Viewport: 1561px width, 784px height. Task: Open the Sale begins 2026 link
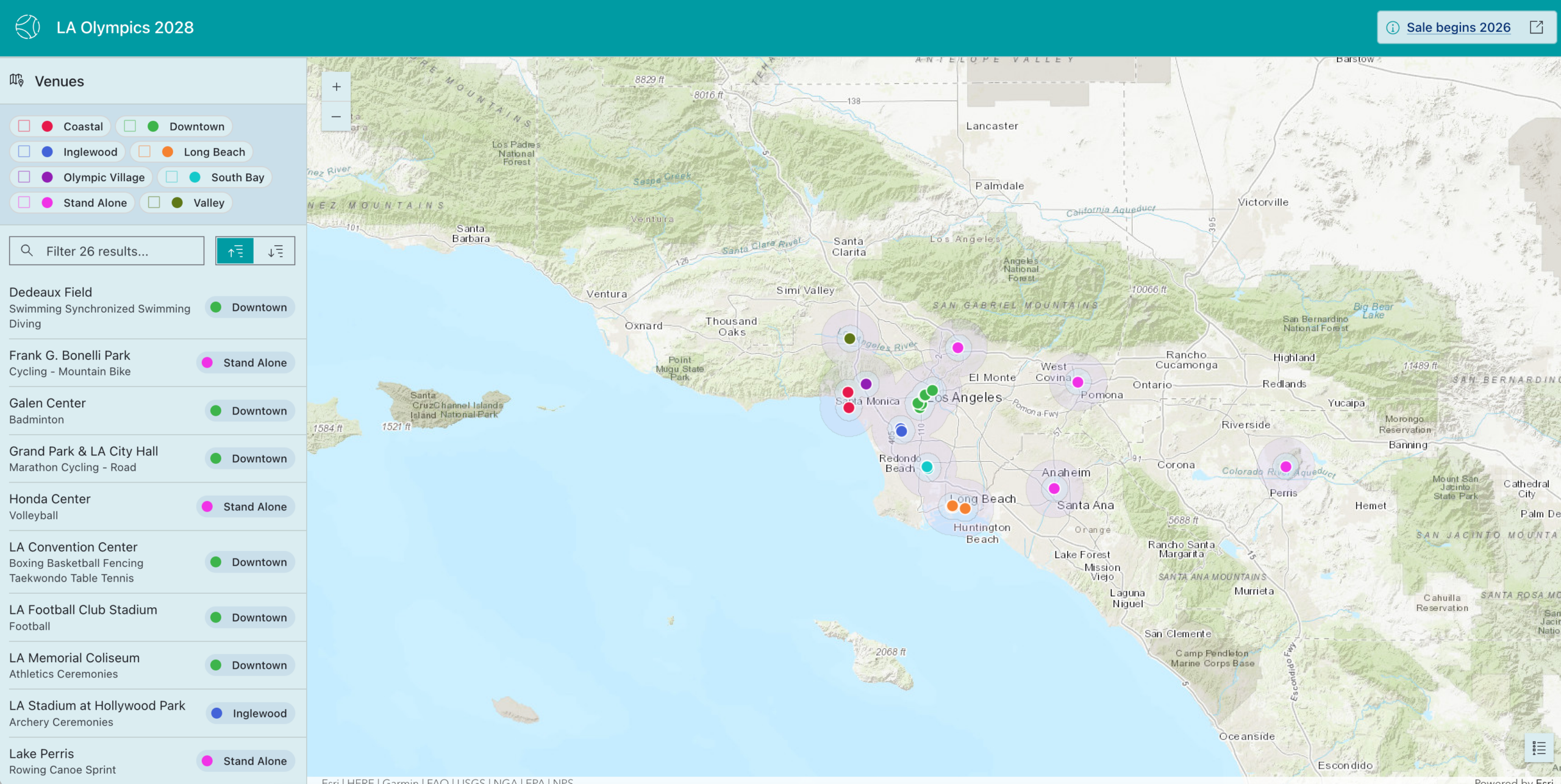click(1460, 27)
